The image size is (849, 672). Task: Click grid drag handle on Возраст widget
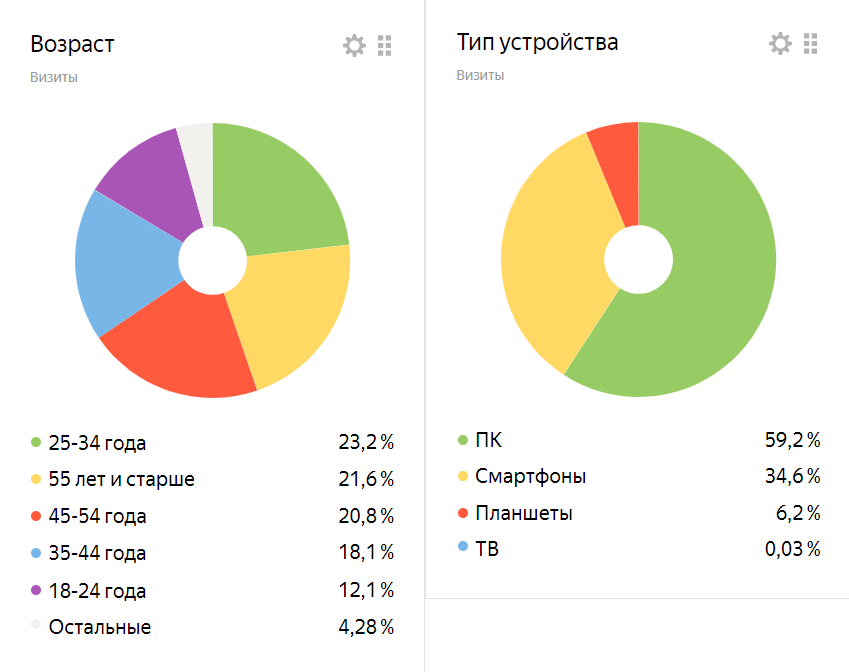(x=385, y=46)
